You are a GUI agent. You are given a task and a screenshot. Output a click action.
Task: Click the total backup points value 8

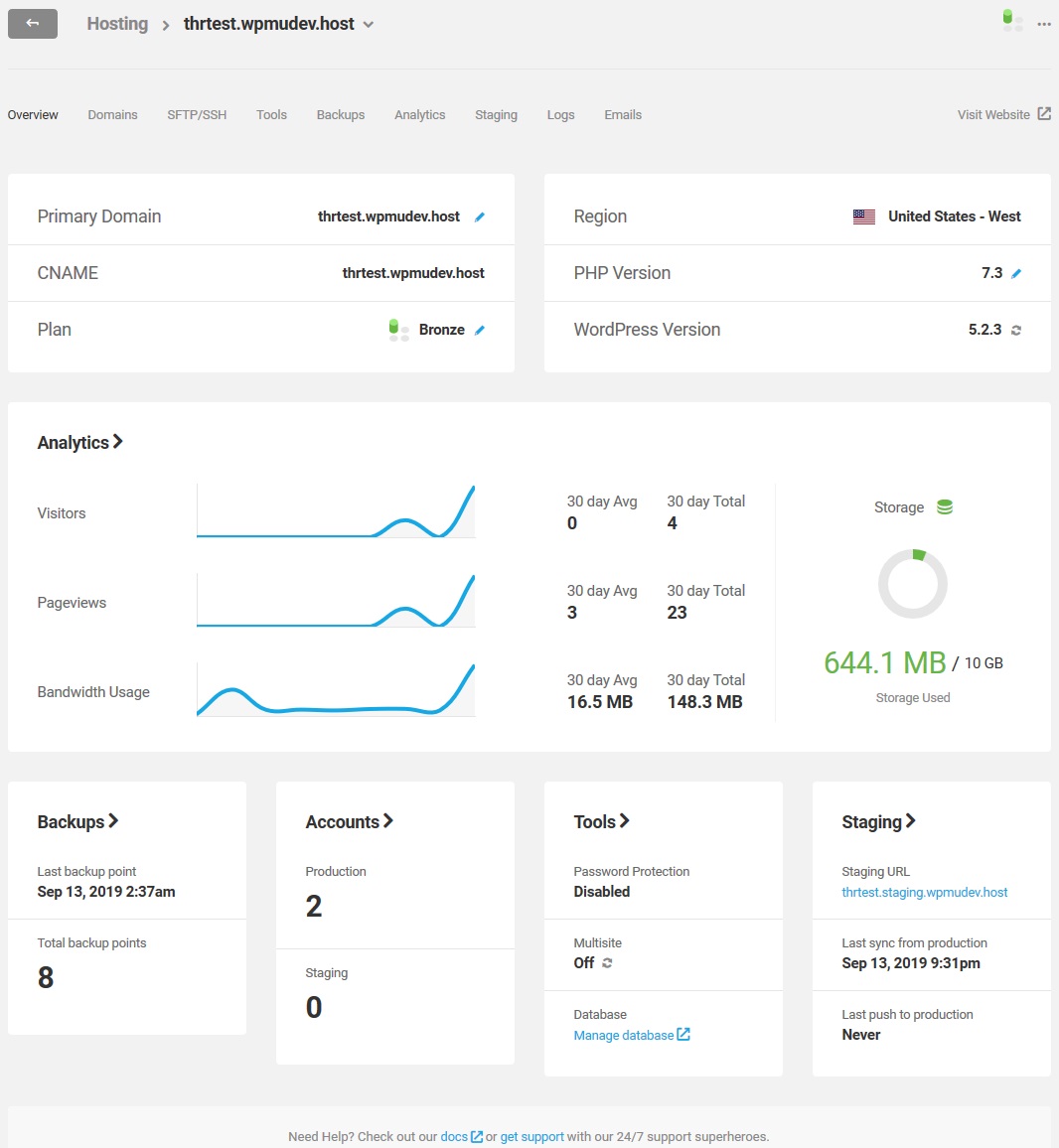point(46,977)
